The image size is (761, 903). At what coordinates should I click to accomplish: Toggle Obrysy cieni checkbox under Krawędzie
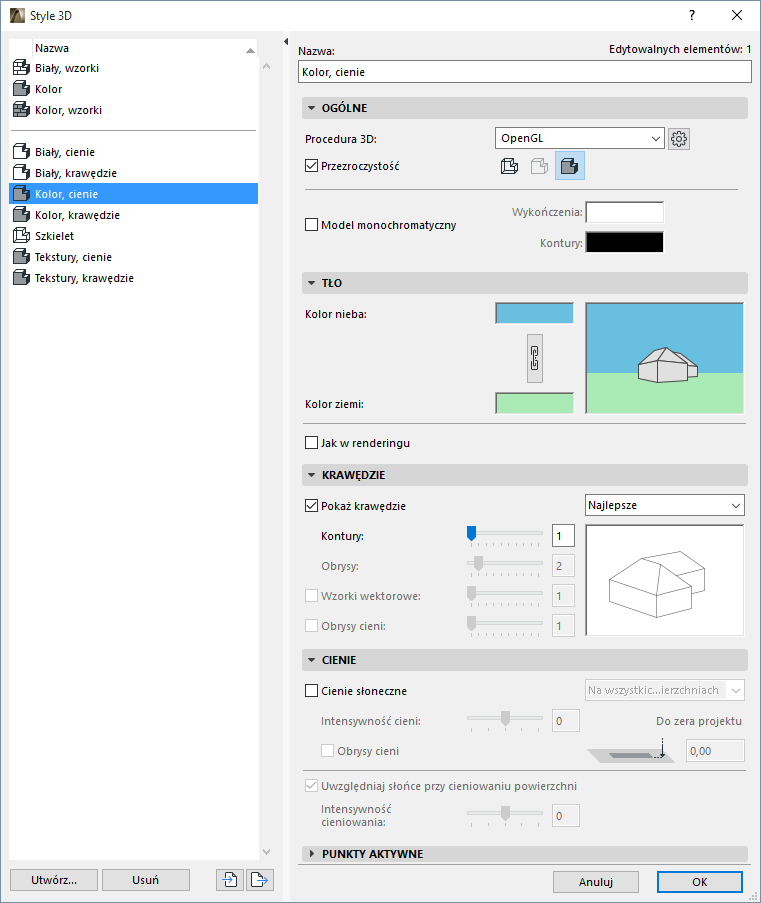coord(311,625)
